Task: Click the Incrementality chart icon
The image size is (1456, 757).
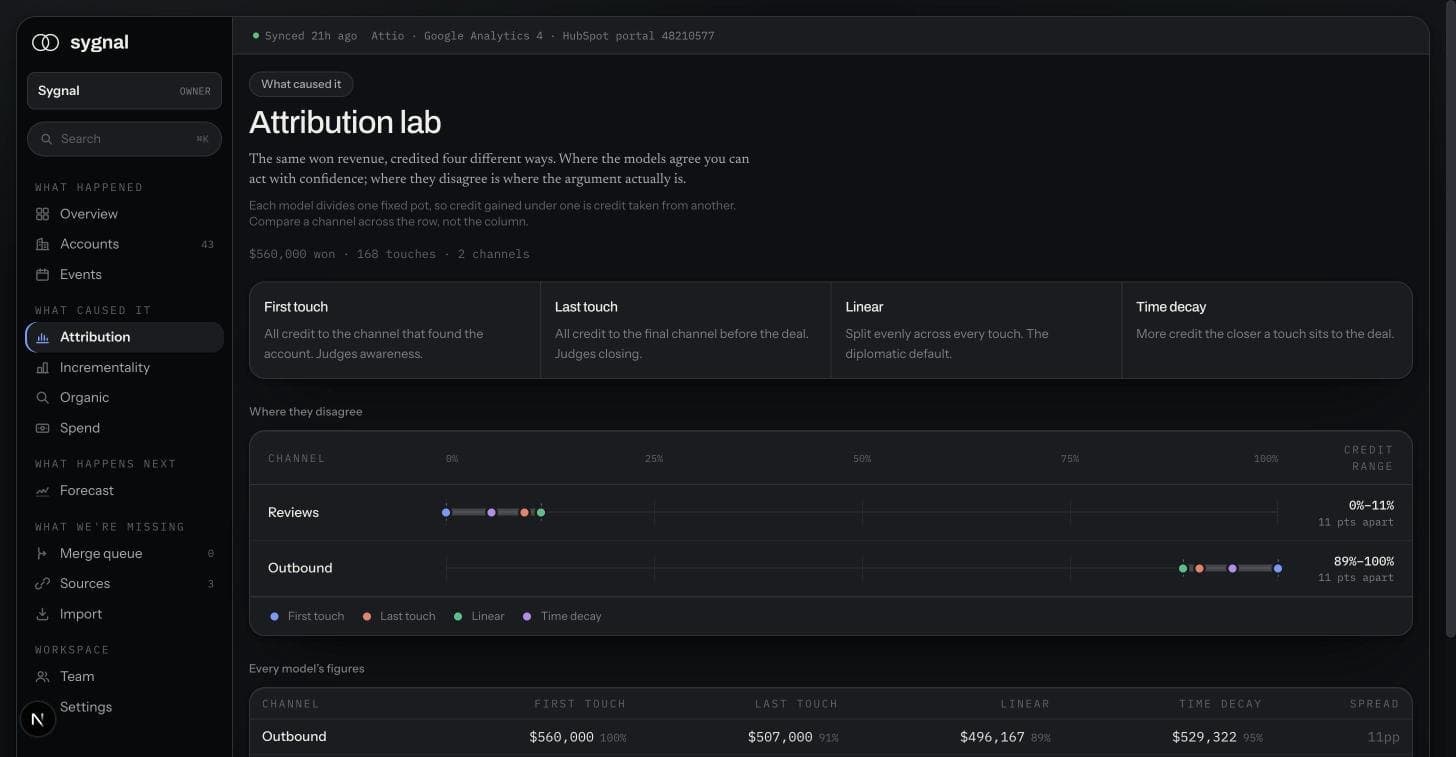Action: [42, 368]
